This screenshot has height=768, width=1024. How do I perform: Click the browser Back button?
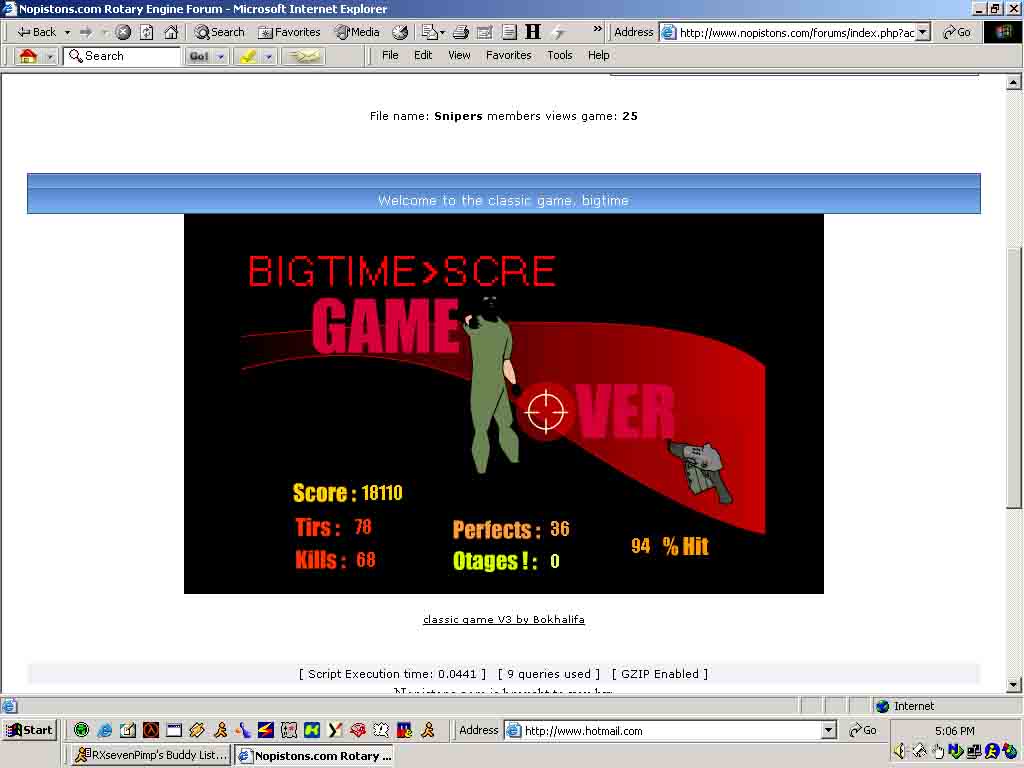tap(37, 32)
